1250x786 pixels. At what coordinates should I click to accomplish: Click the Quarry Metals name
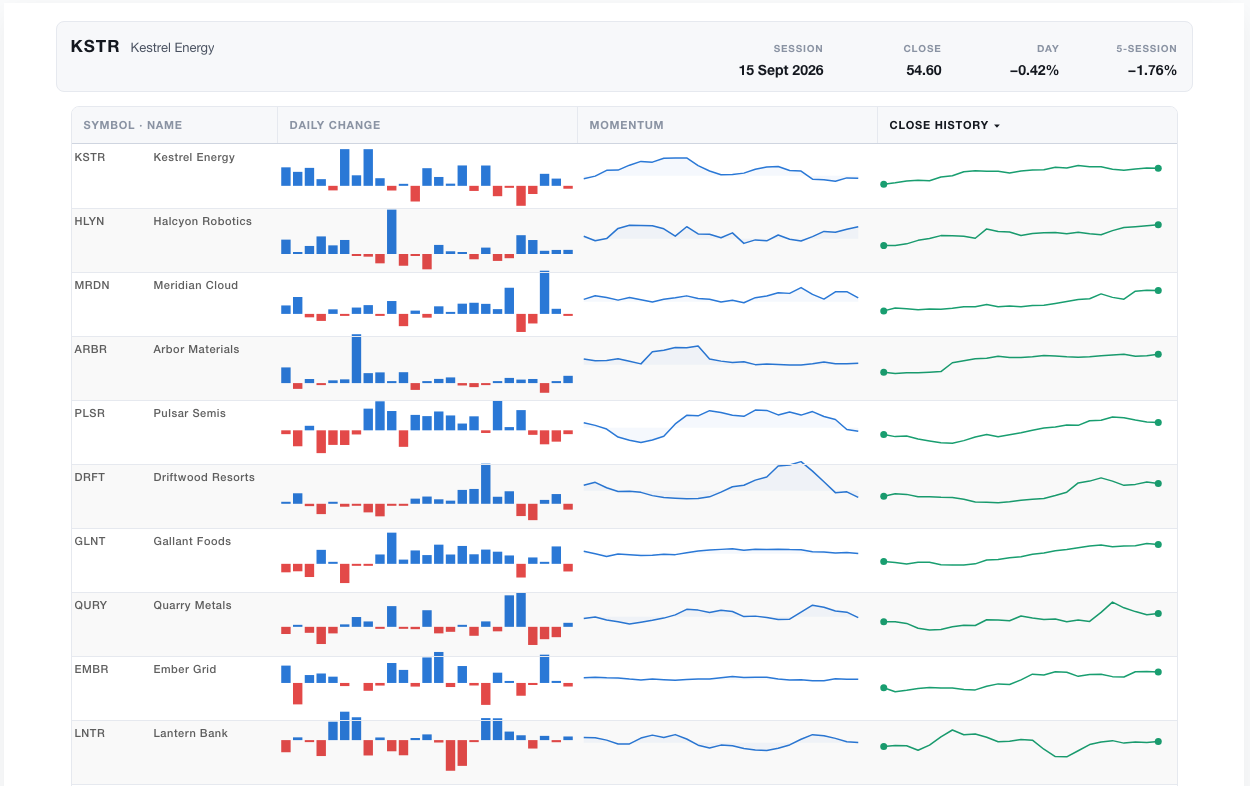coord(193,605)
